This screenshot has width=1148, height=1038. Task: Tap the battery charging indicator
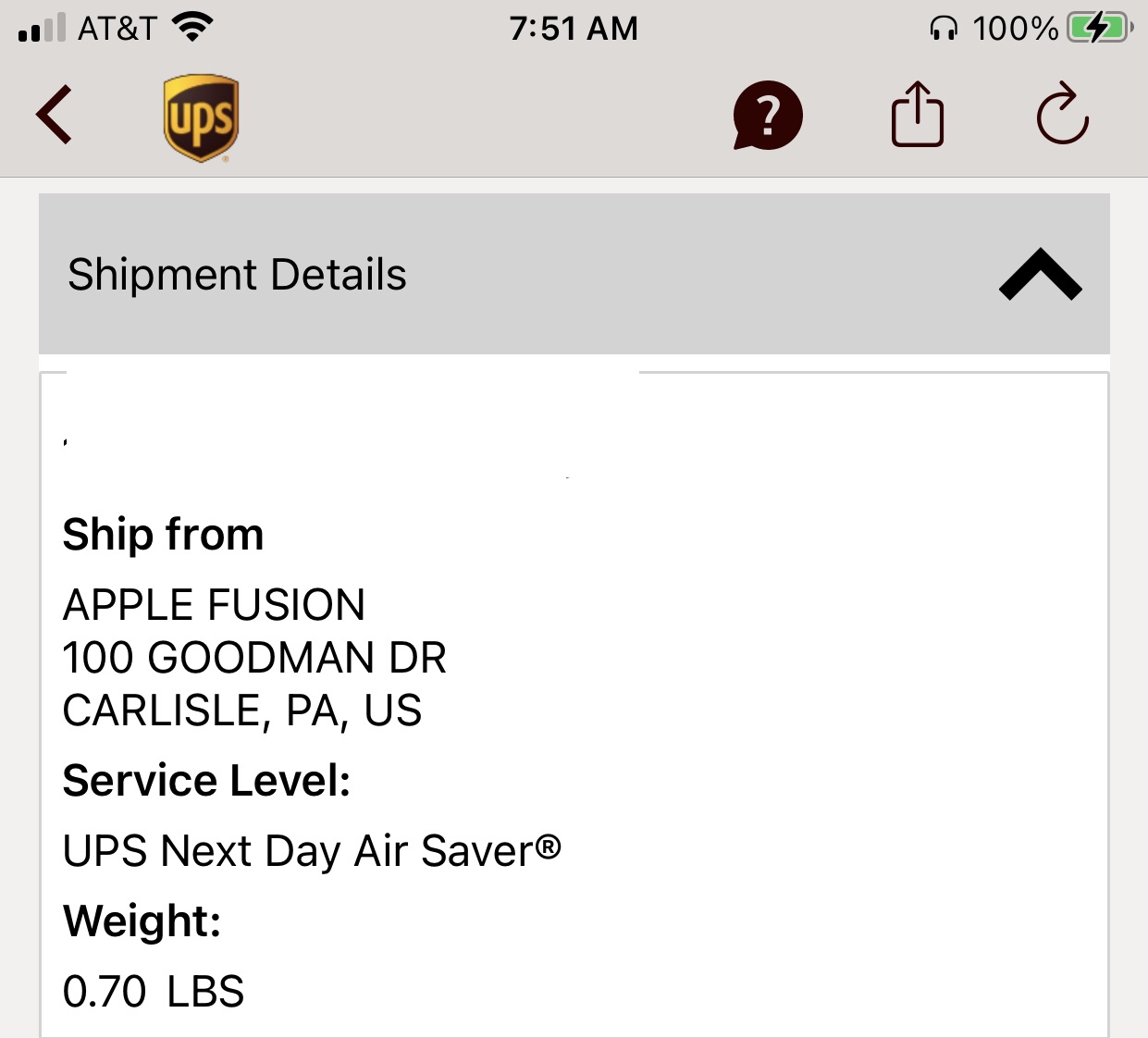click(x=1099, y=28)
